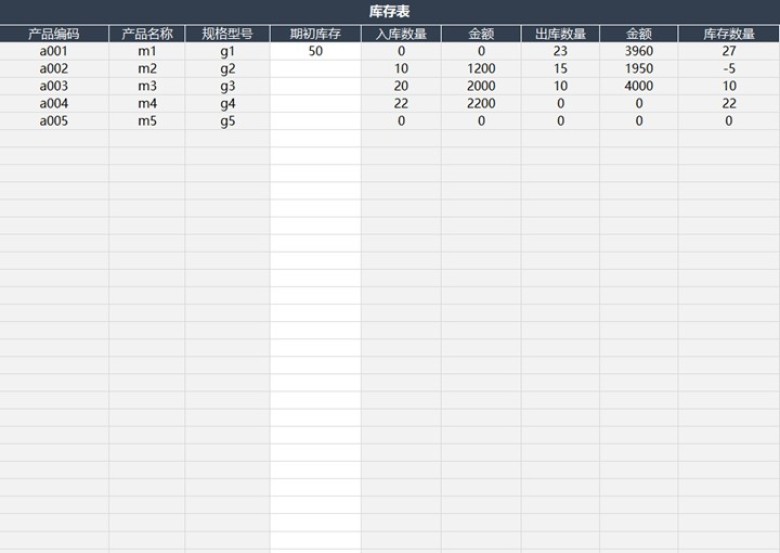The height and width of the screenshot is (553, 780).
Task: Select cell a004
Action: pos(54,103)
